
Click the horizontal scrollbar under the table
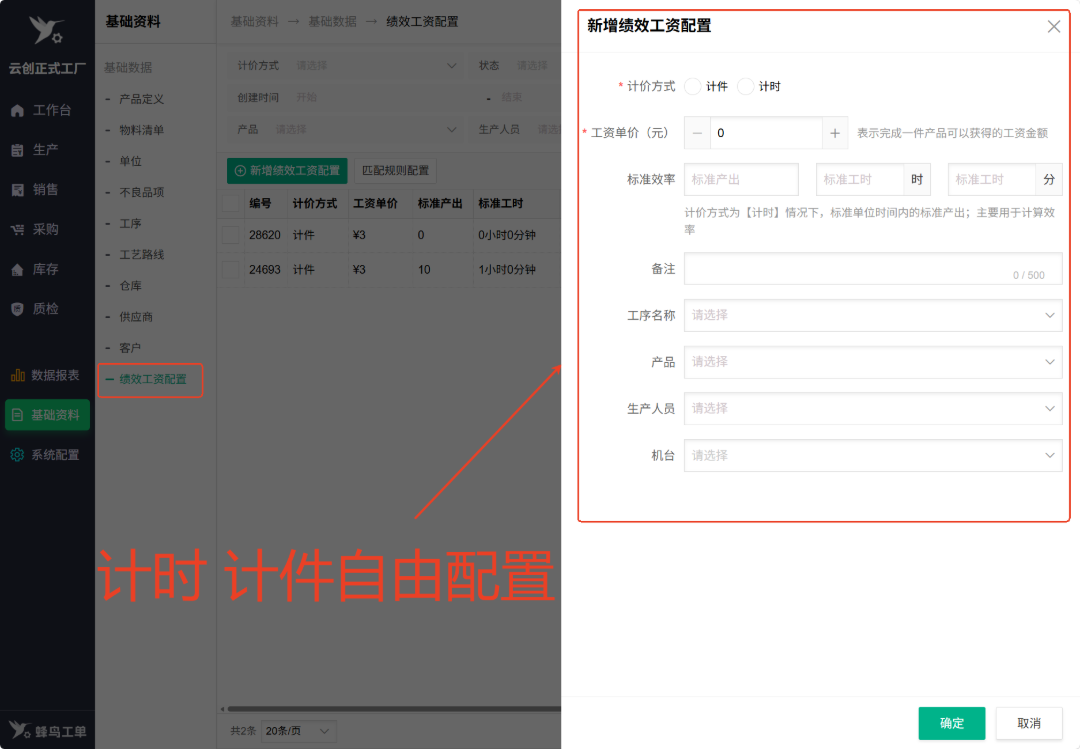(393, 708)
